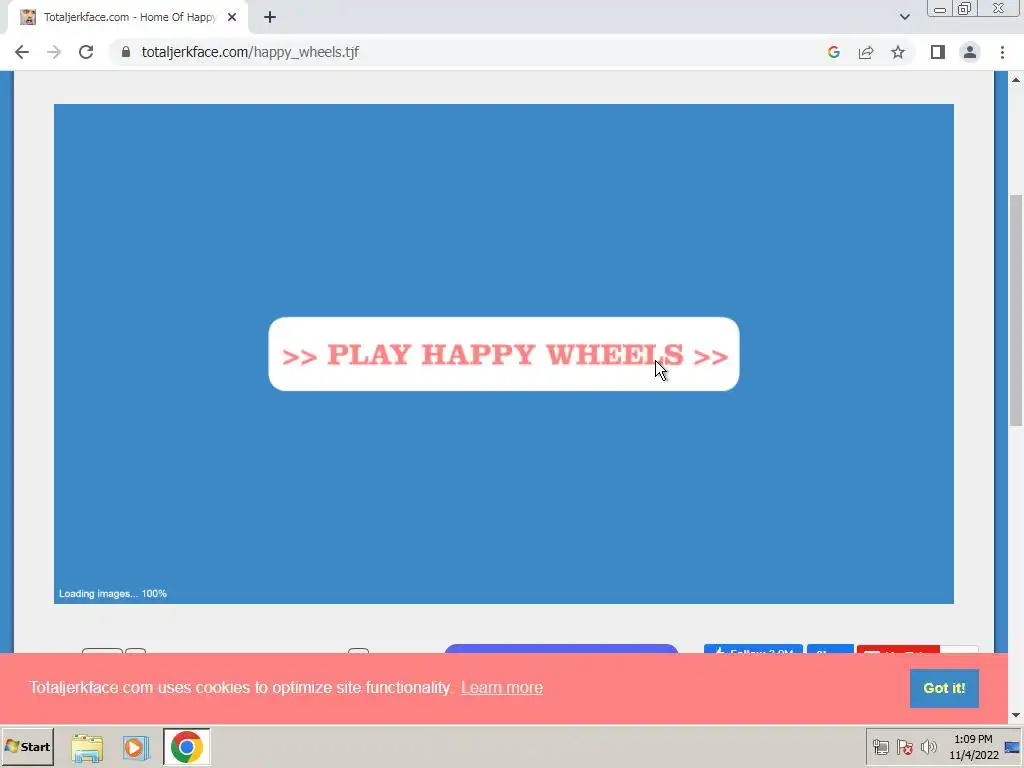1024x768 pixels.
Task: Click the Chrome taskbar icon
Action: [187, 747]
